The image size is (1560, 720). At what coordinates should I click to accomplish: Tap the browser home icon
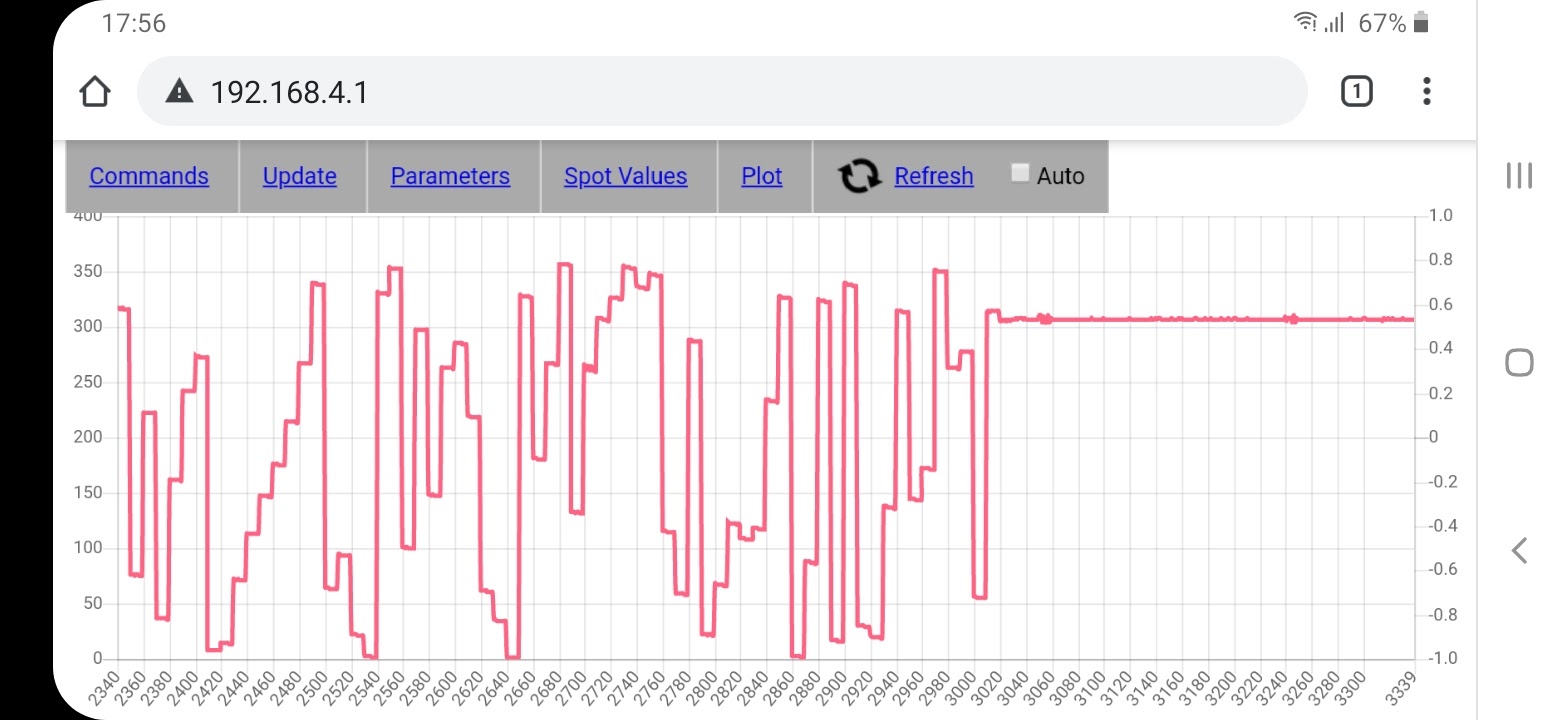(94, 92)
